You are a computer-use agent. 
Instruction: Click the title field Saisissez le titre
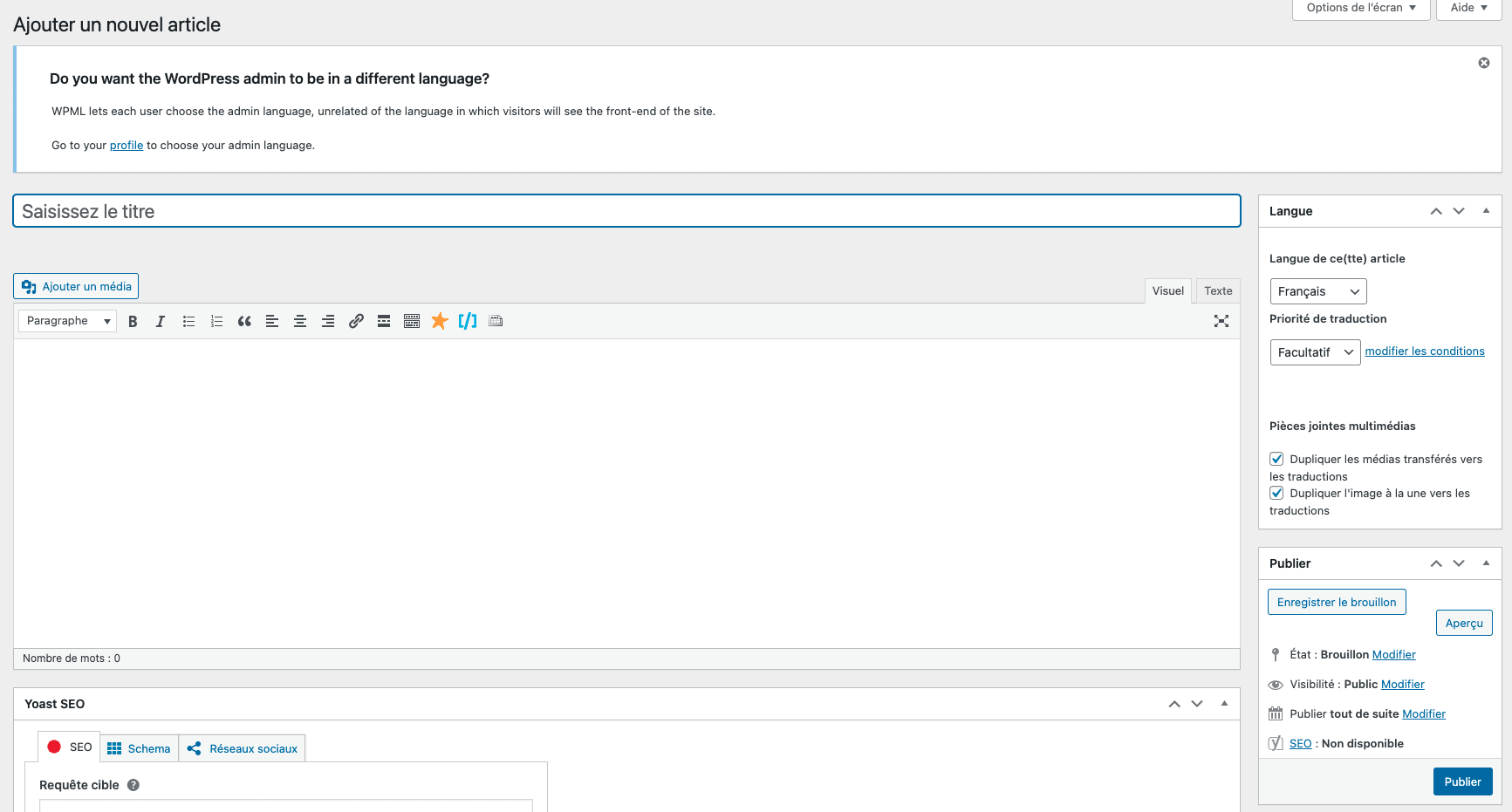coord(626,211)
